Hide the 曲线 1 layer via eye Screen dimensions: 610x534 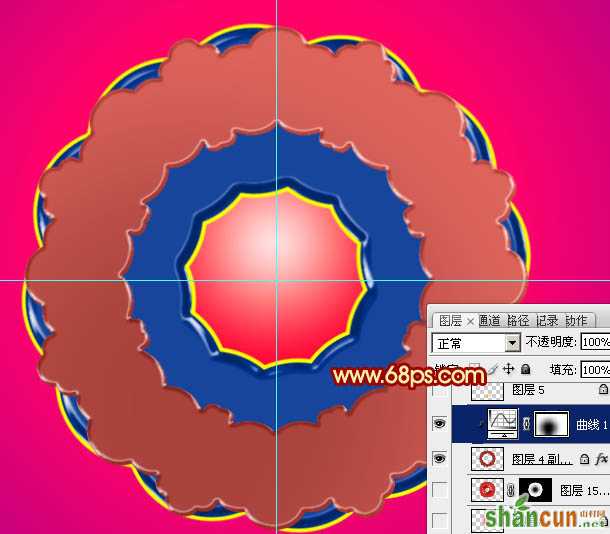click(440, 423)
